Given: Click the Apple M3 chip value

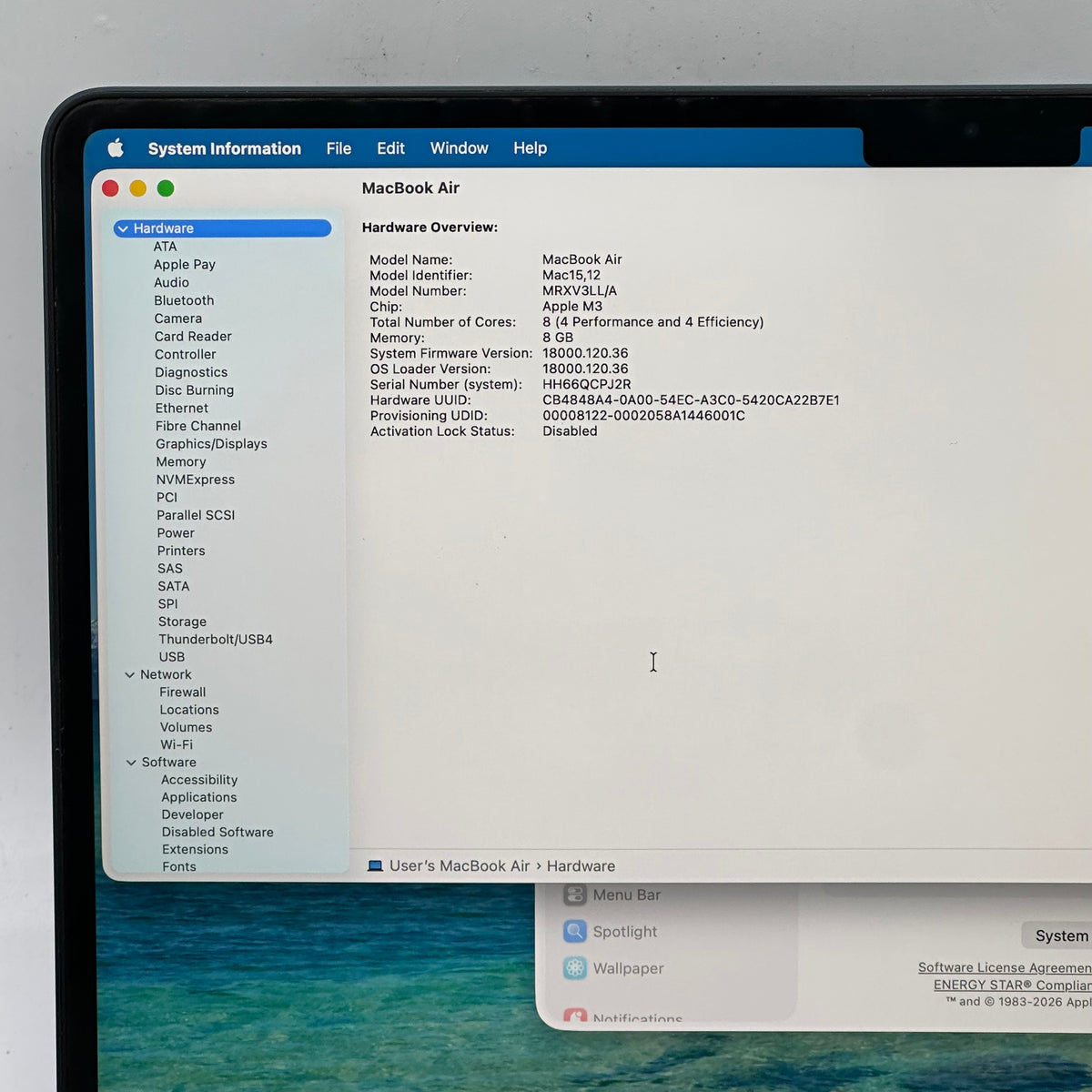Looking at the screenshot, I should 572,306.
